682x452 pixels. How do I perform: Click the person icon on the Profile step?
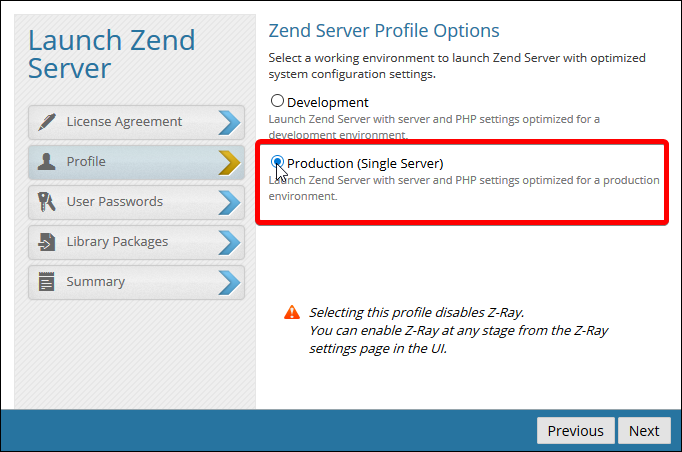46,162
